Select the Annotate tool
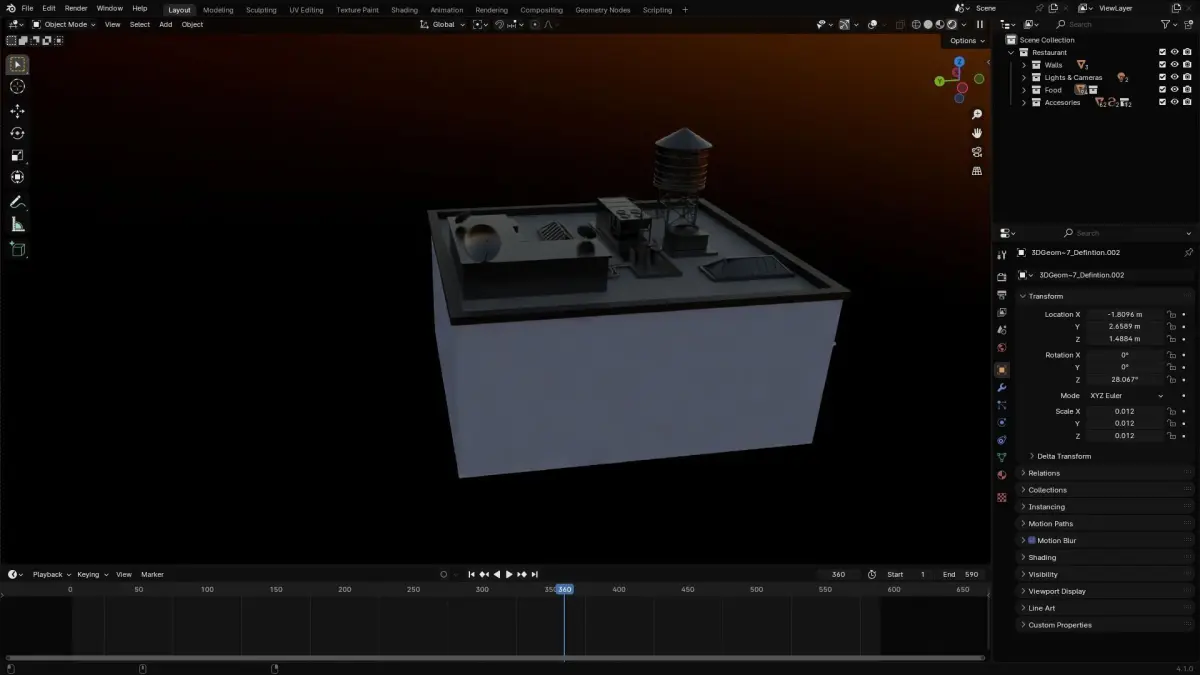This screenshot has height=675, width=1200. [x=17, y=202]
